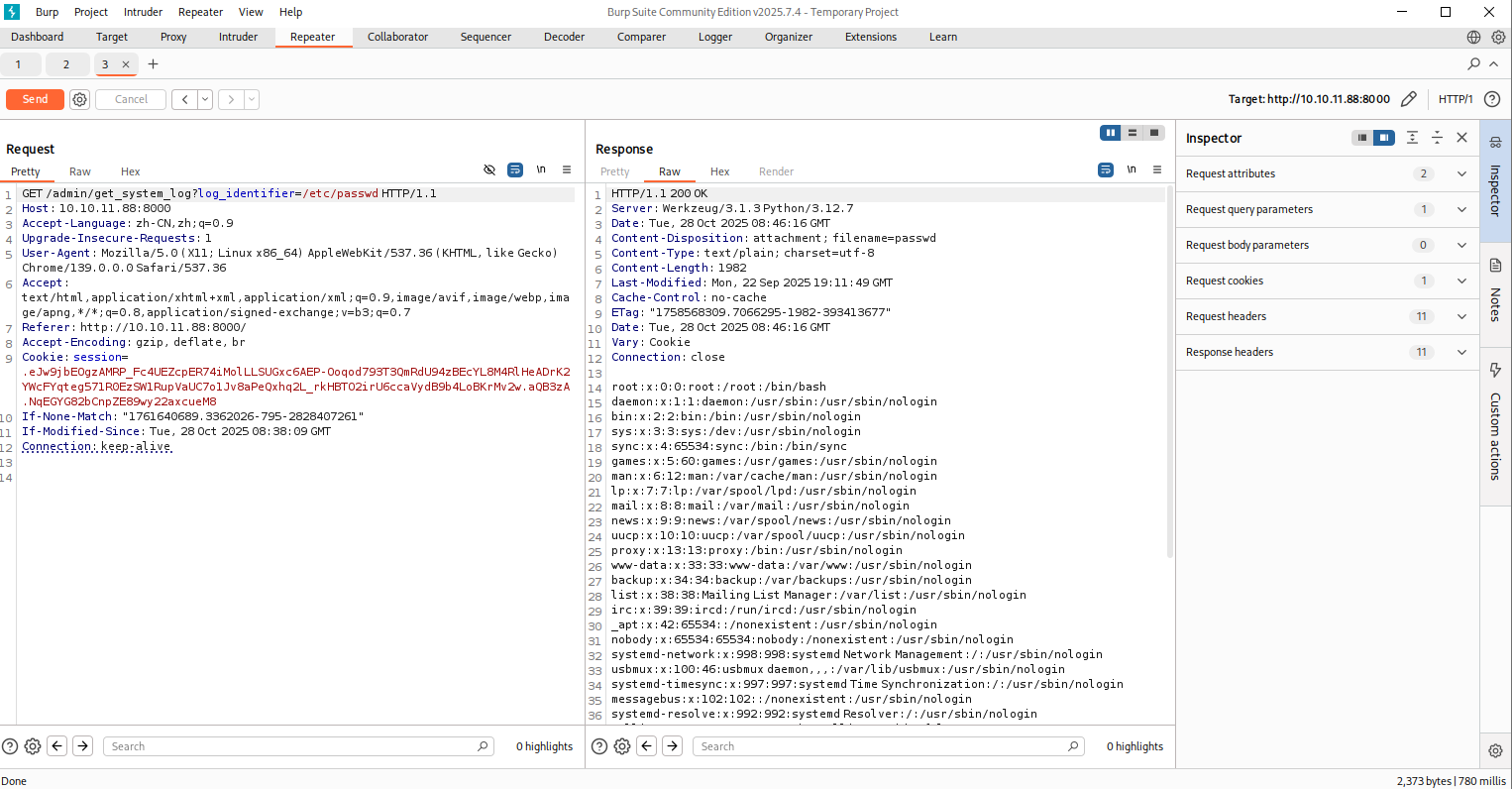The image size is (1512, 789).
Task: Click the HTTP/1 protocol selector
Action: [1456, 99]
